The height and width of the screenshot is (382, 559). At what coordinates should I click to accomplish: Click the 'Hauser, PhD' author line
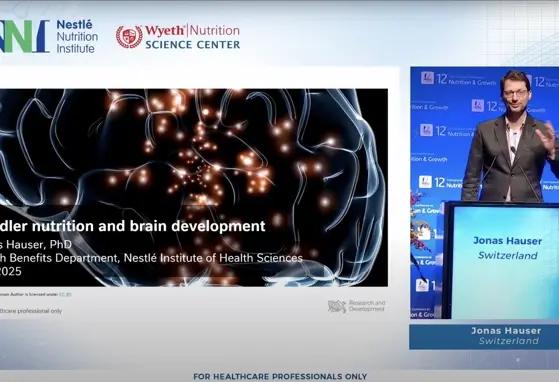(36, 244)
